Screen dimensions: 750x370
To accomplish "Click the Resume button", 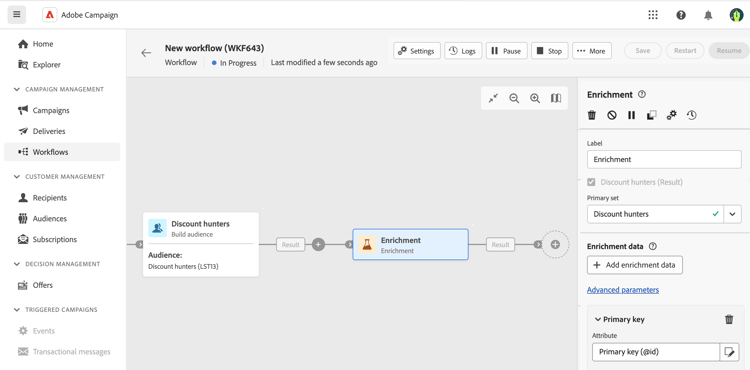I will [x=729, y=51].
